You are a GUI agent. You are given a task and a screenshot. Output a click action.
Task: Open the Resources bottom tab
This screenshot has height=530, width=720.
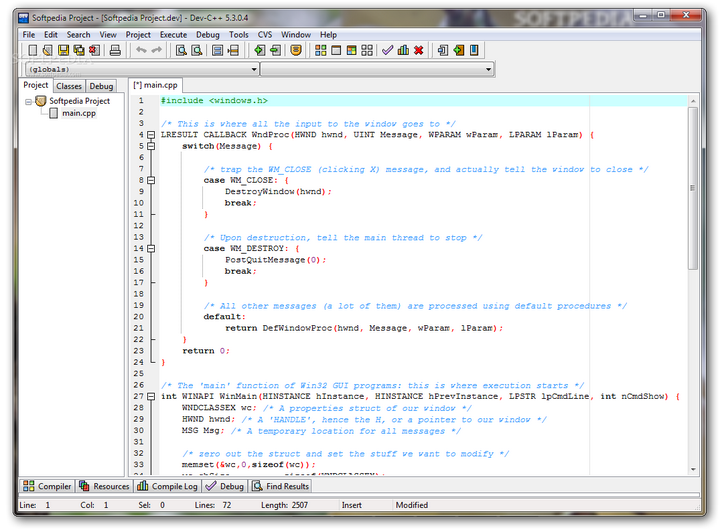[104, 486]
